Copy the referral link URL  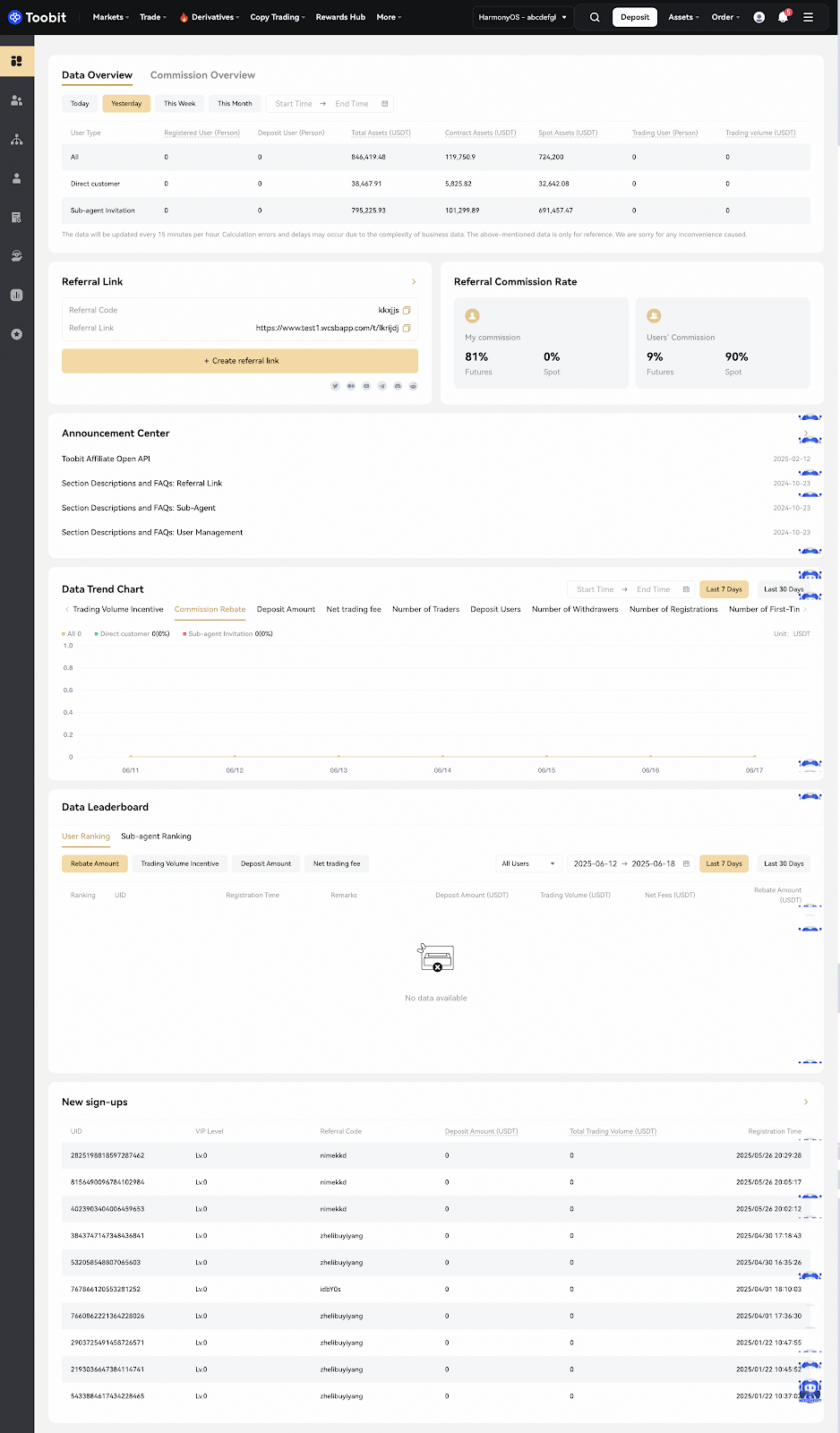tap(407, 328)
